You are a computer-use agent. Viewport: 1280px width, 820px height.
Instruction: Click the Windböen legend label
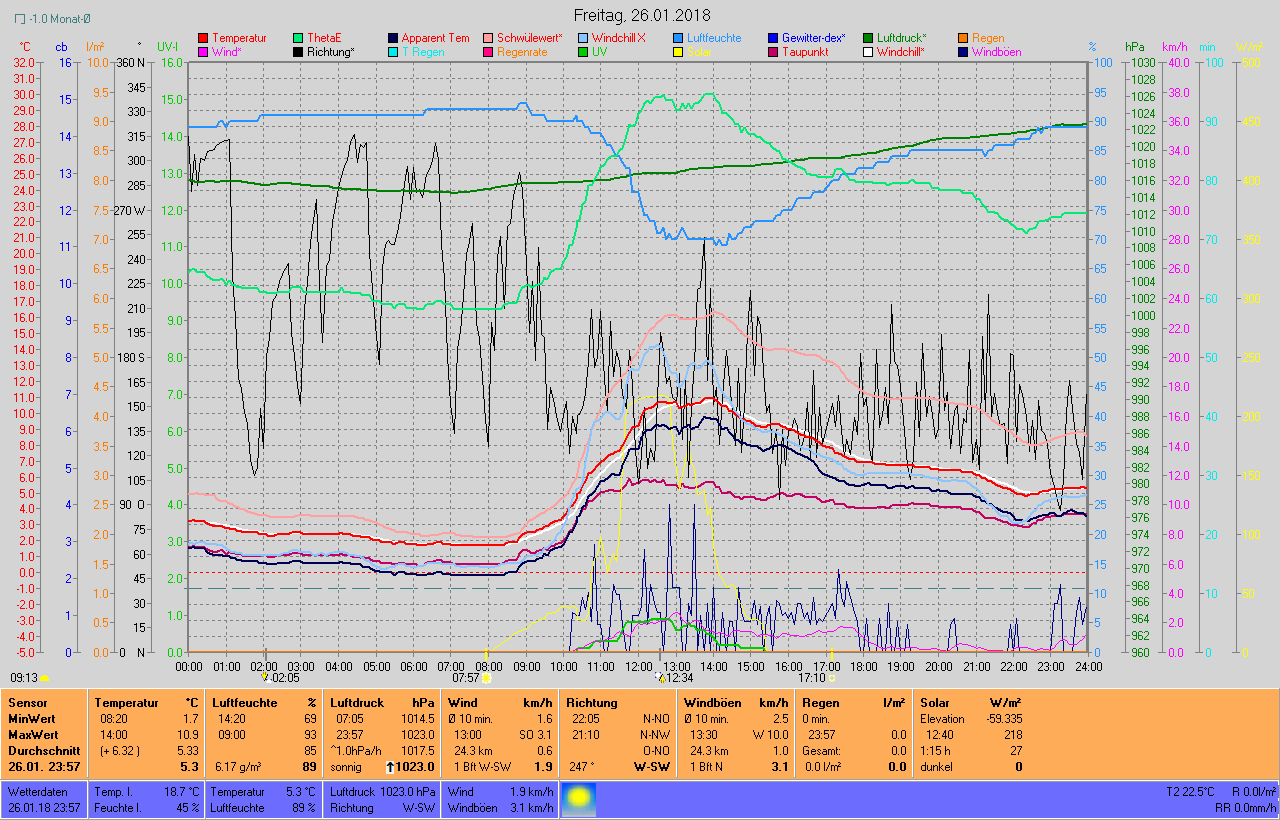997,52
